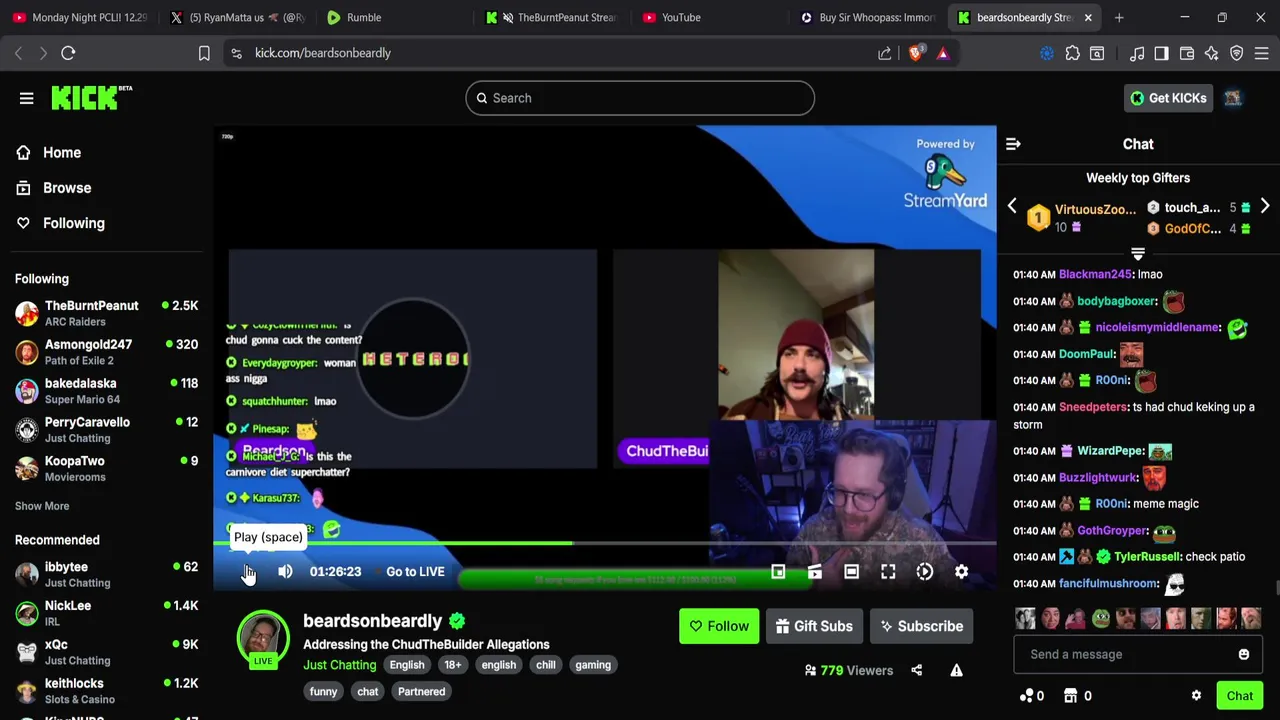This screenshot has height=720, width=1280.
Task: Open recommended NickLee channel
Action: [106, 613]
